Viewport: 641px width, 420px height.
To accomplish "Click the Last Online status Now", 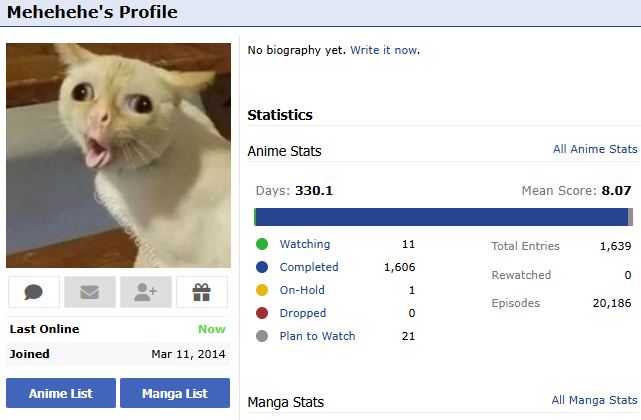I will coord(212,329).
